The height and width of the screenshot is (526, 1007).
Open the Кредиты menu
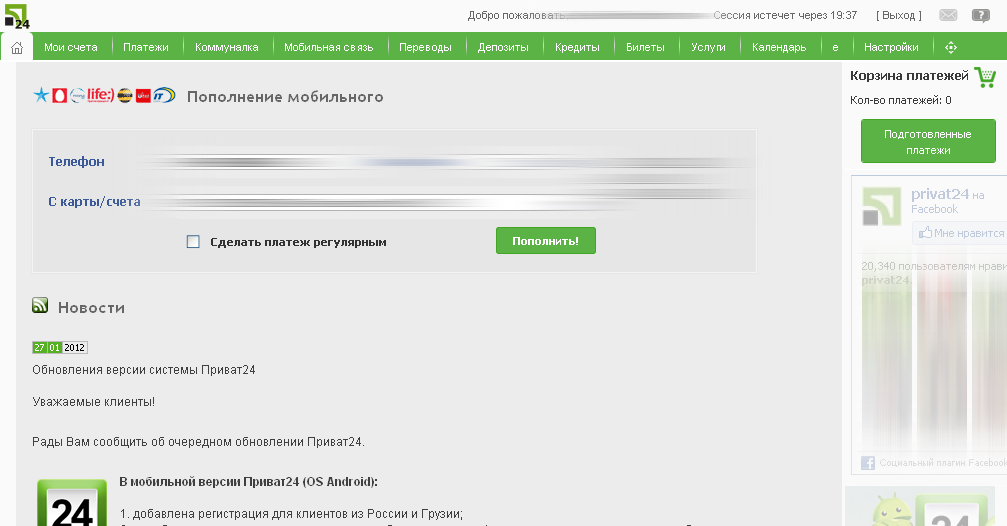pos(577,48)
